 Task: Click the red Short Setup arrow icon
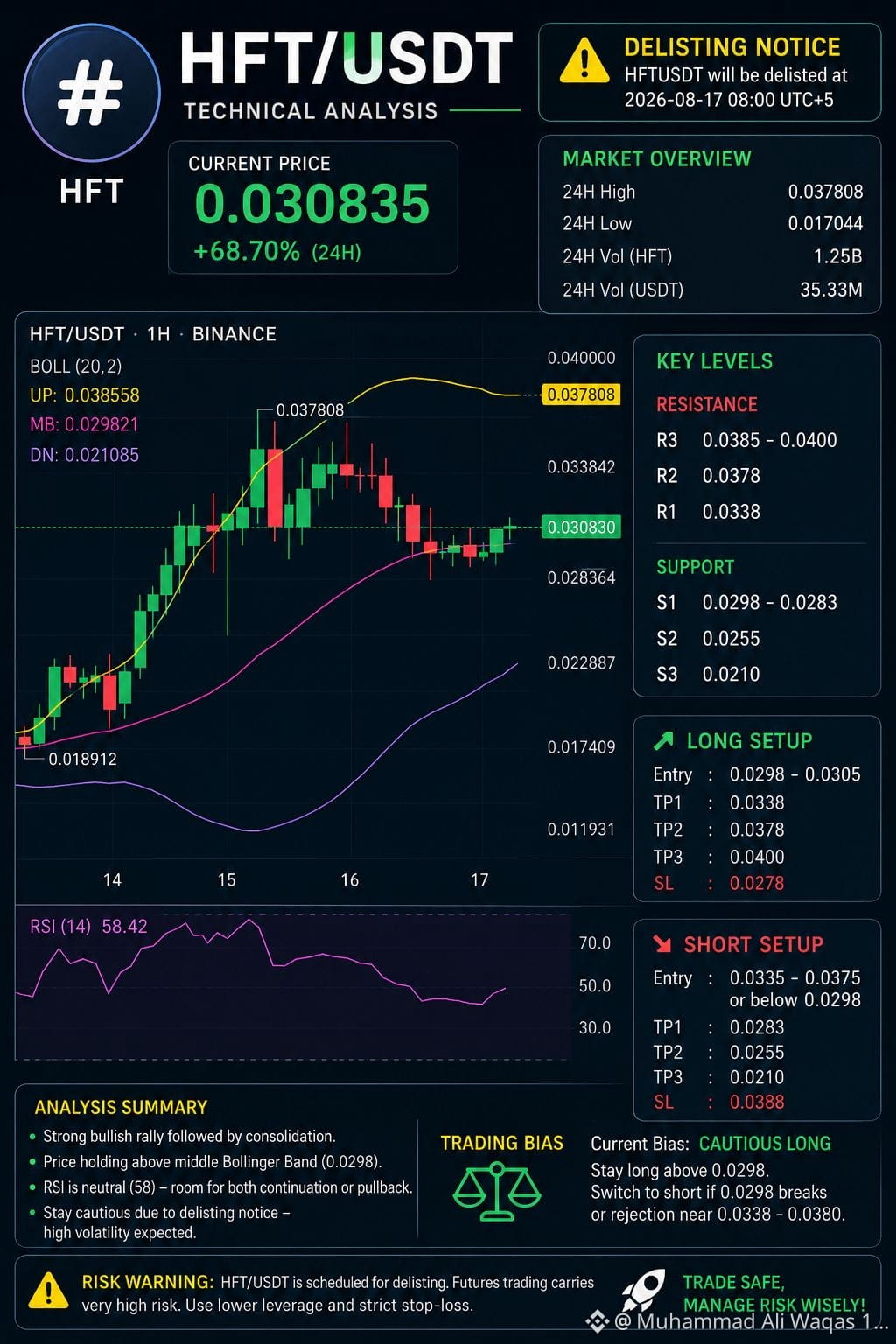661,944
